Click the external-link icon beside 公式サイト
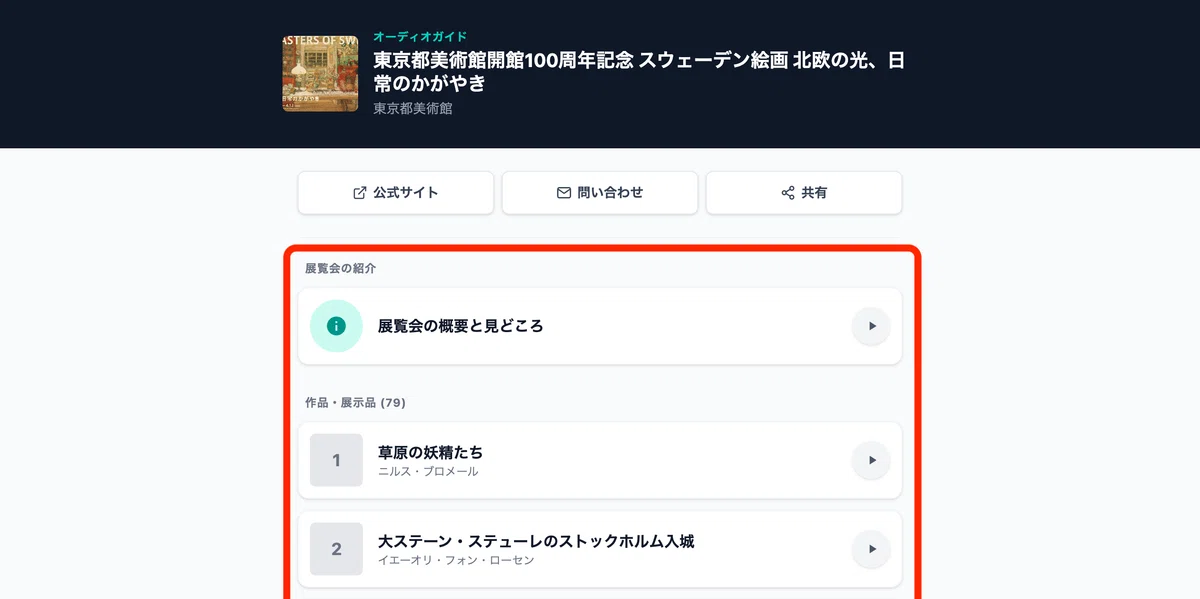The width and height of the screenshot is (1200, 599). click(360, 193)
